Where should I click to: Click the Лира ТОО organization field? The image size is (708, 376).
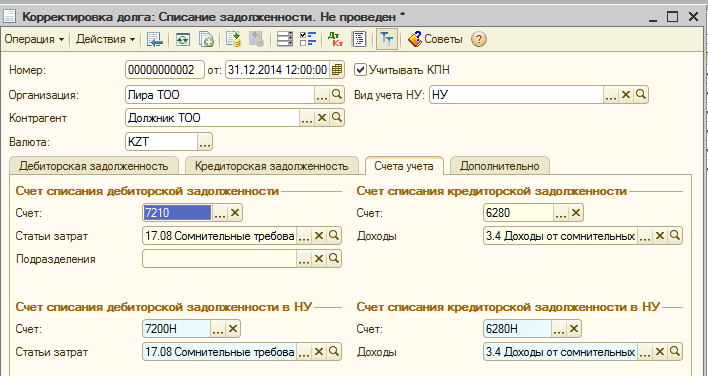tap(220, 95)
